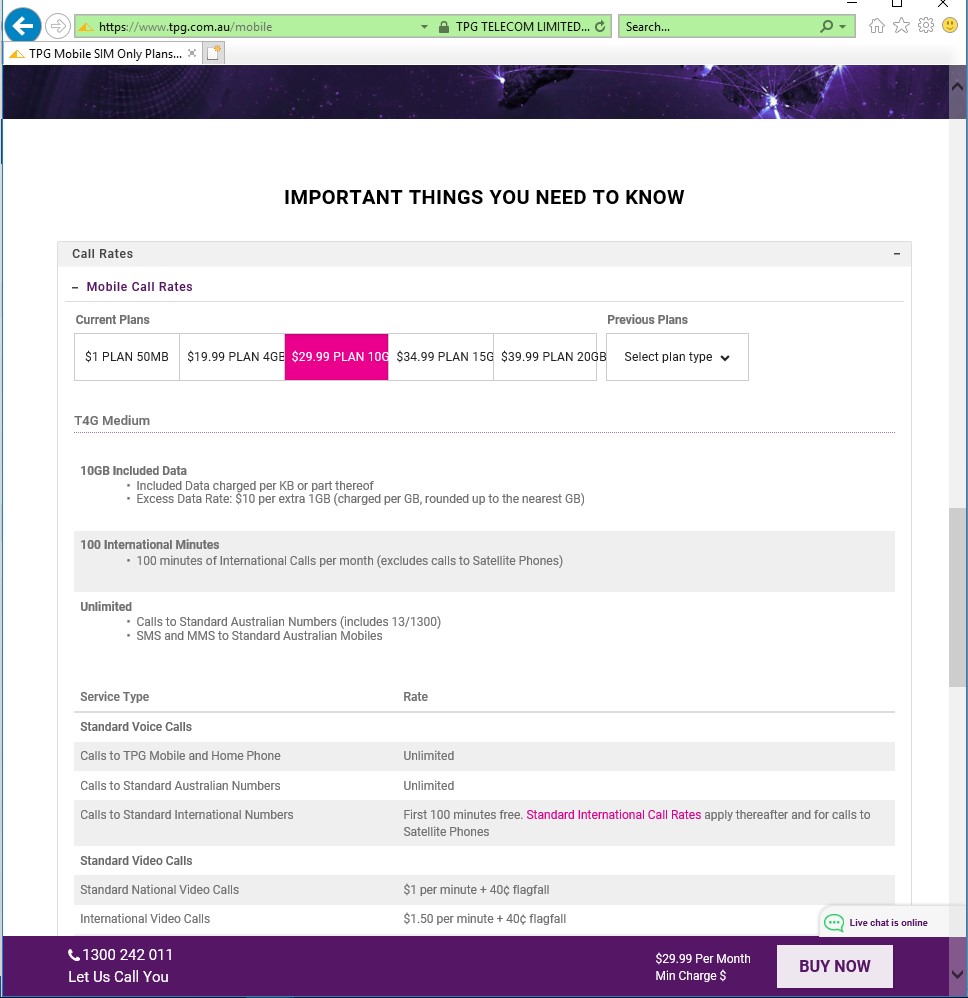This screenshot has height=998, width=968.
Task: Open the address bar autocomplete dropdown arrow
Action: pos(424,27)
